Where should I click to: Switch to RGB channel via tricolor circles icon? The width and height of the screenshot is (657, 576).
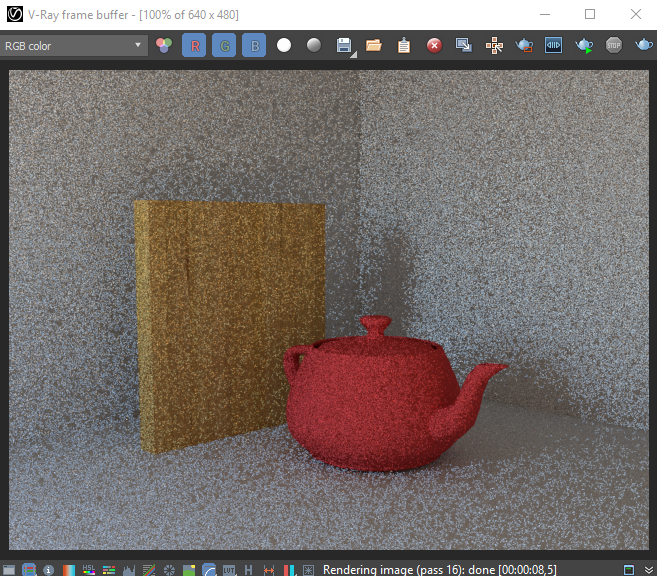164,45
